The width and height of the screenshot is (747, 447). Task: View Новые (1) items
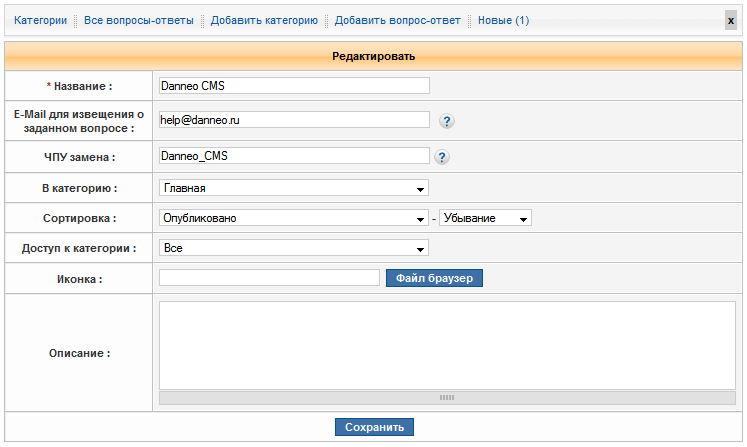pyautogui.click(x=504, y=20)
